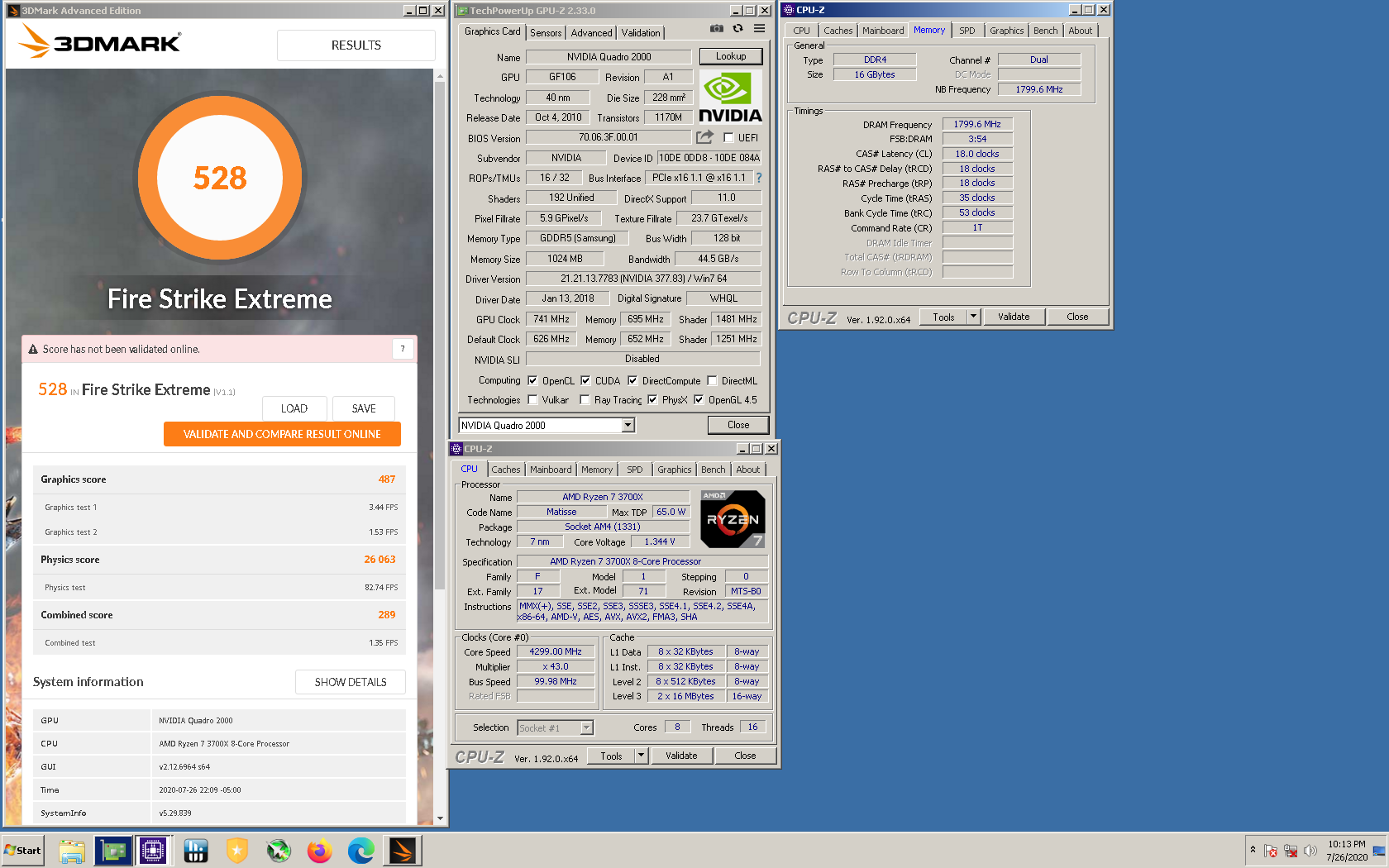Viewport: 1389px width, 868px height.
Task: Toggle the PhysX checkbox
Action: click(x=652, y=400)
